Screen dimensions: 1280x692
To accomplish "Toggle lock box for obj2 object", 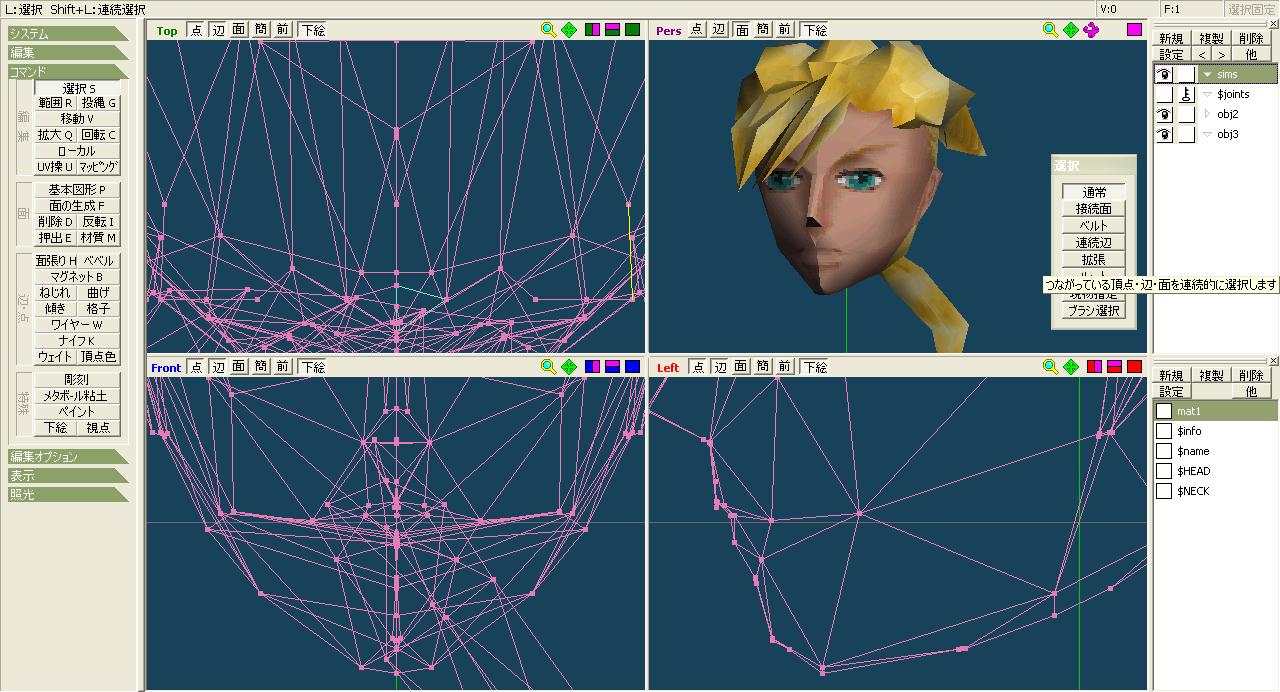I will (1186, 115).
